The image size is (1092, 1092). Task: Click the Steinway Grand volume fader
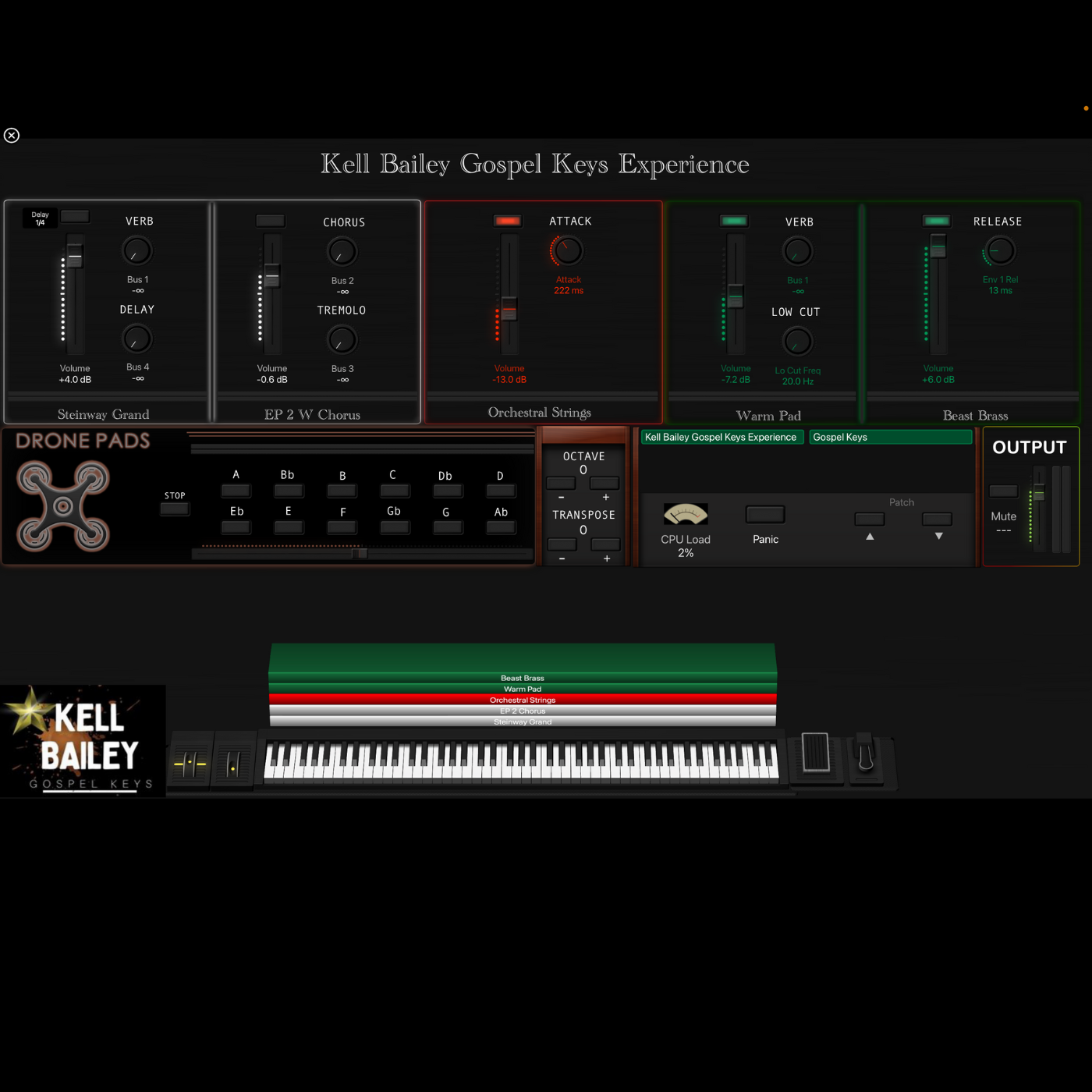pos(75,257)
